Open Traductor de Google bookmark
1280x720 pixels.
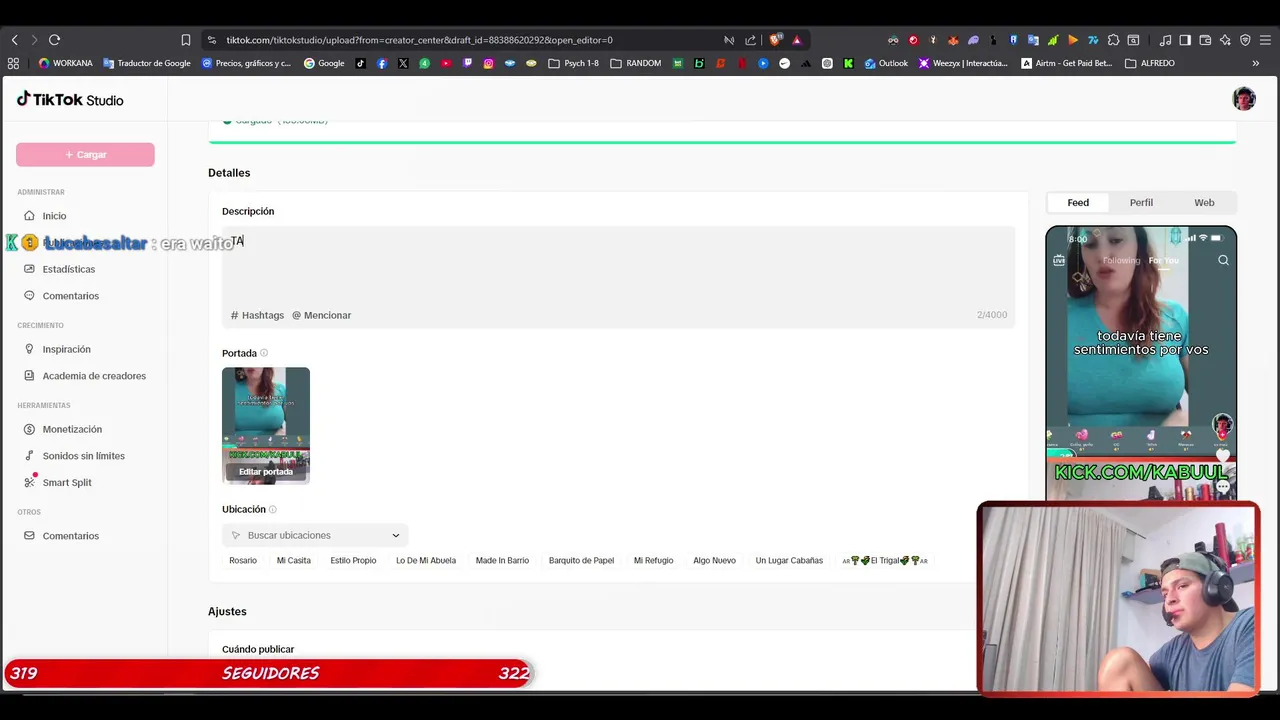(146, 63)
